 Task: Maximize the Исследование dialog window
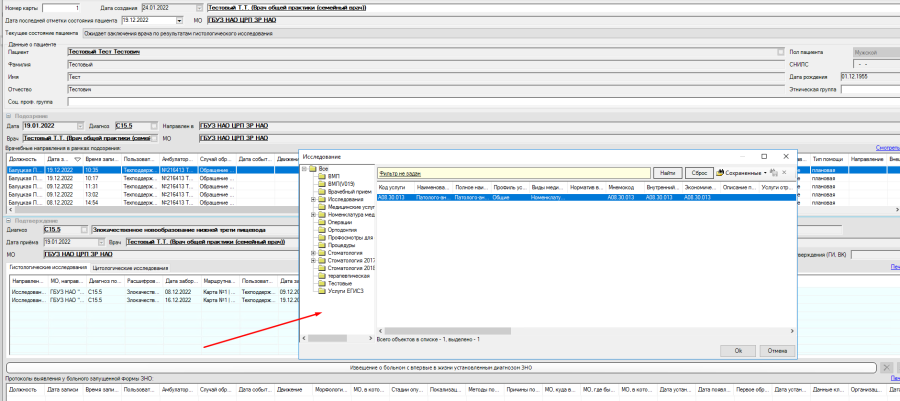coord(764,156)
